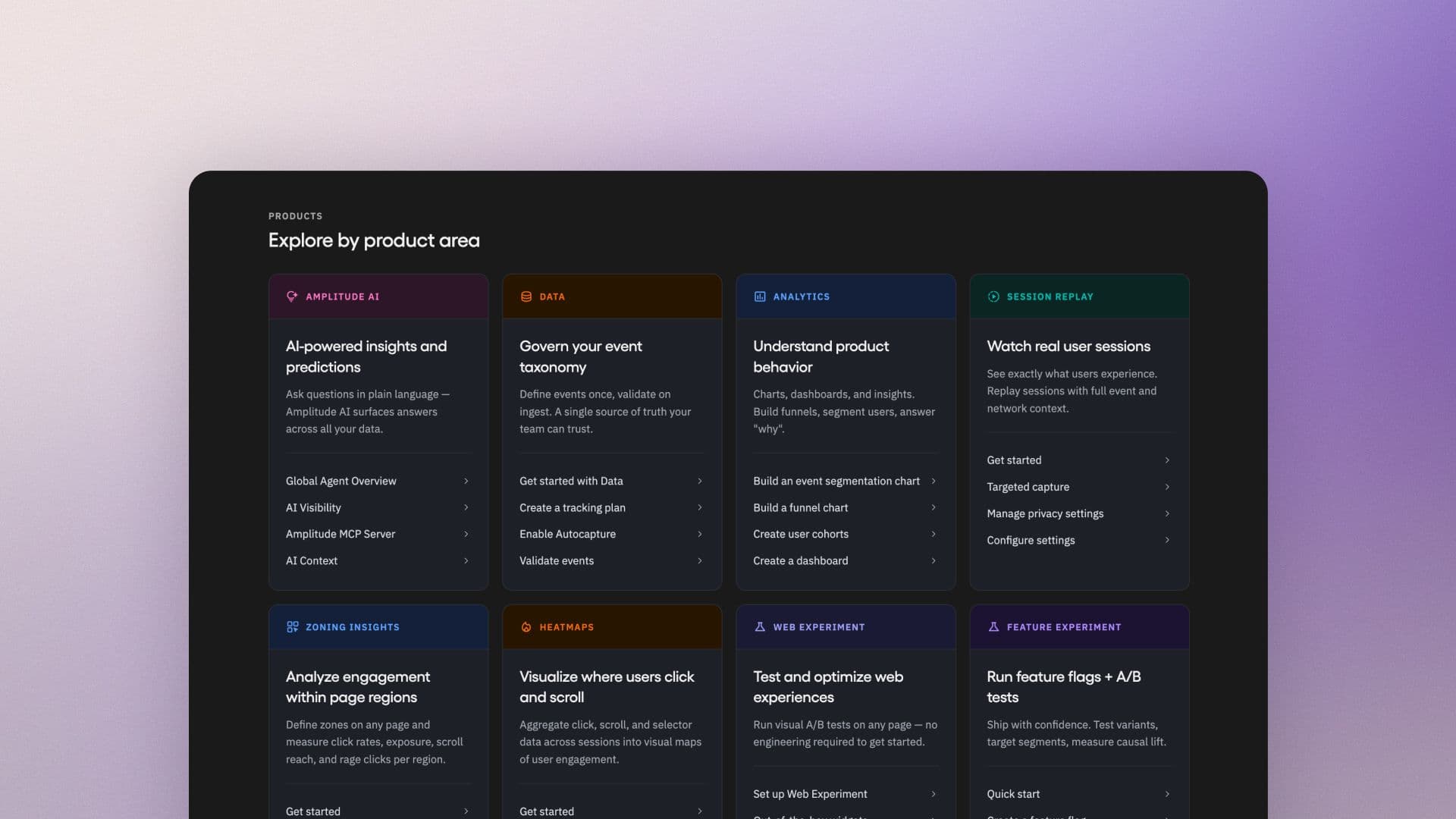Open Set up Web Experiment link
Screen dimensions: 1456x819
point(846,794)
